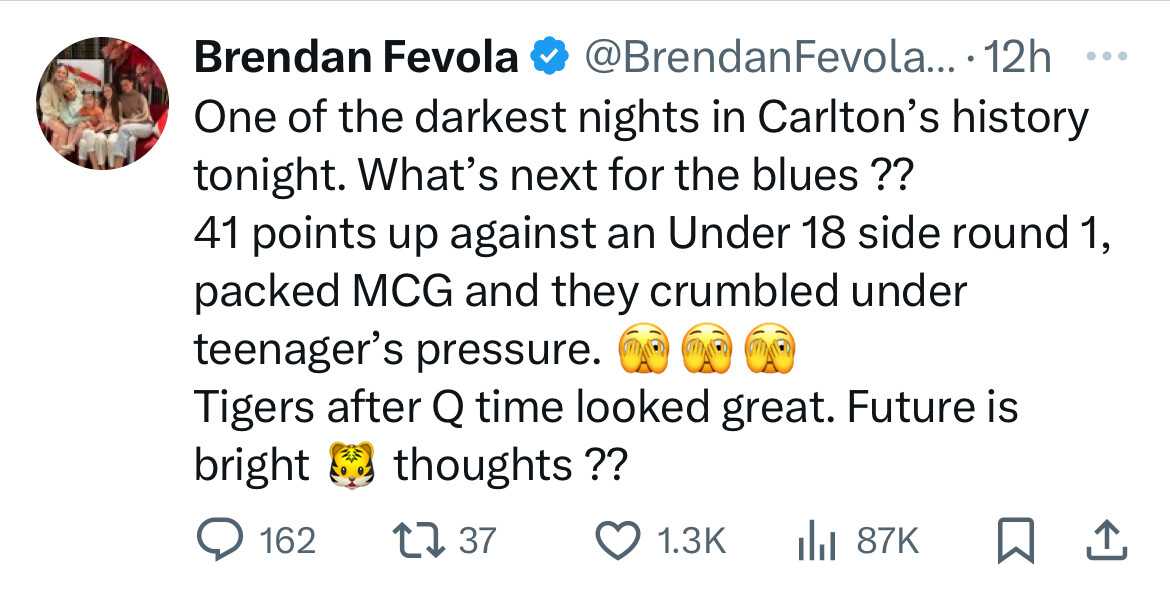Open Brendan Fevola's profile picture
Screen dimensions: 1170x591
[103, 103]
